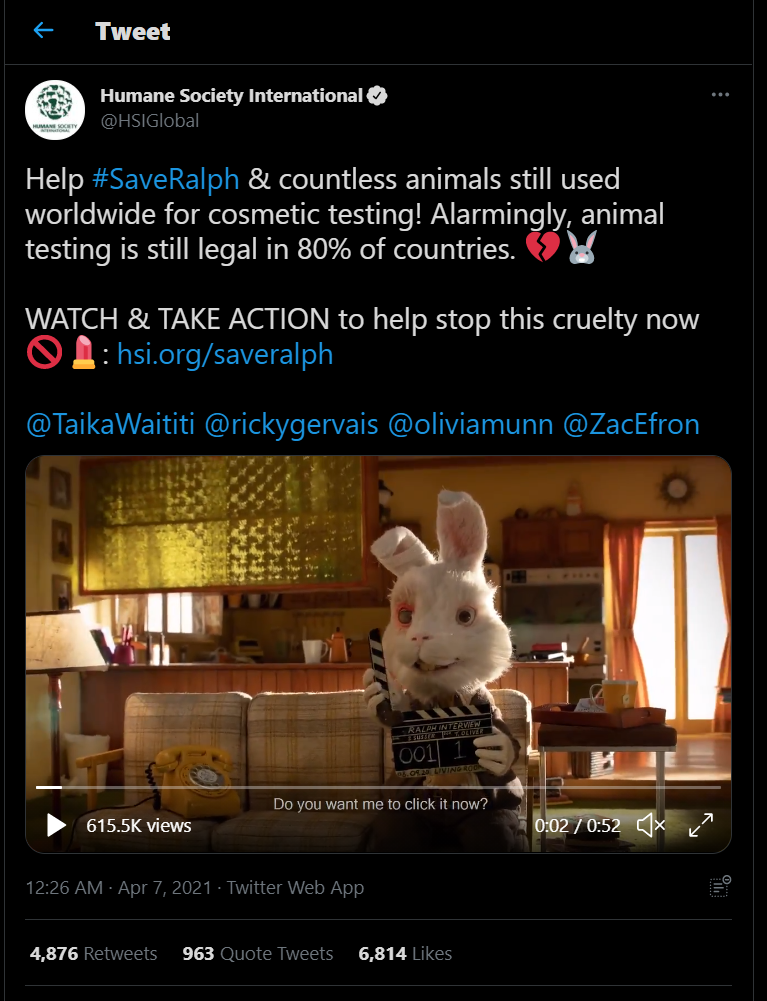Click Humane Society International profile avatar
The image size is (767, 1001).
point(55,110)
